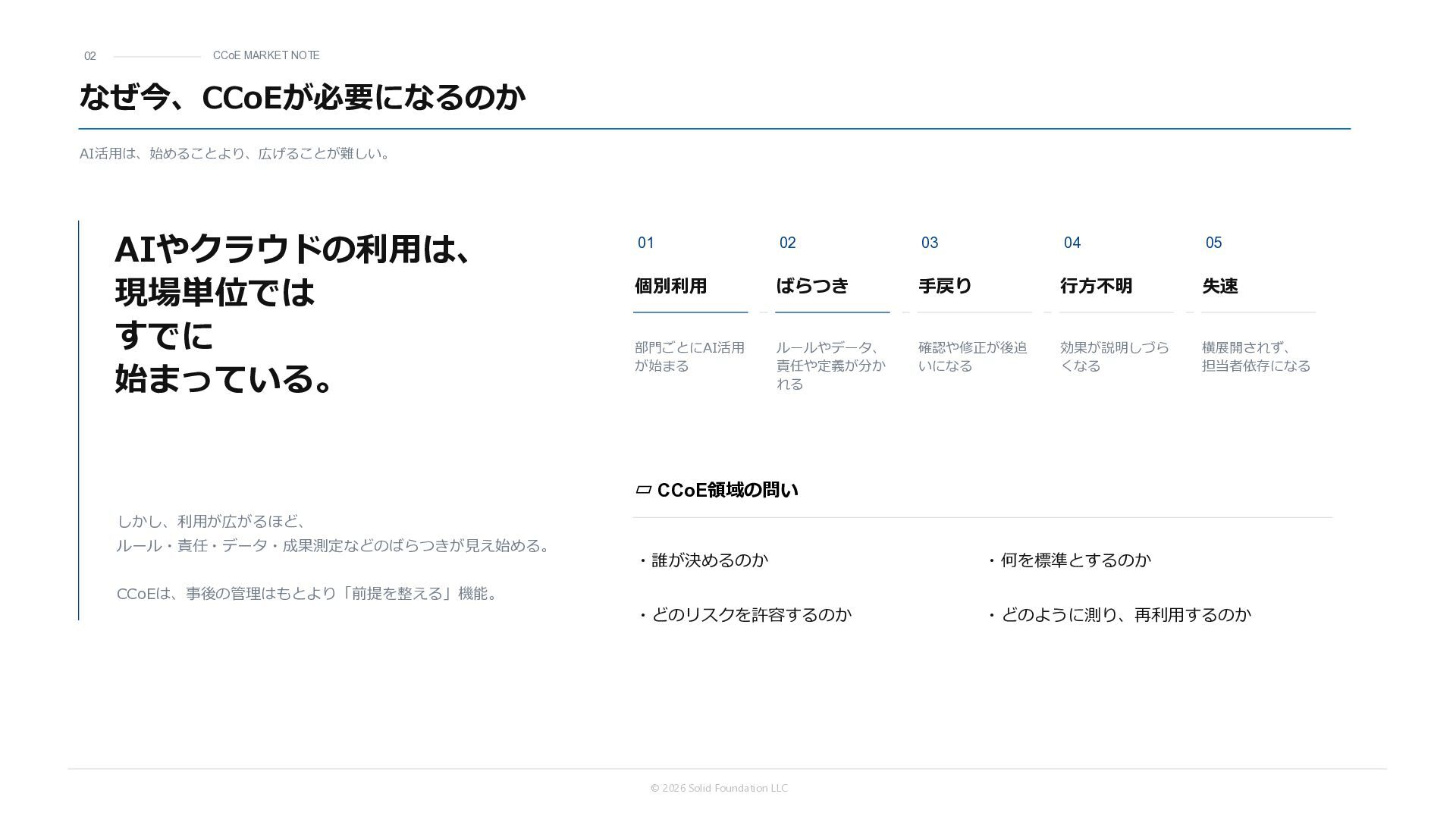Click the heading line 現場単位では

[x=215, y=293]
